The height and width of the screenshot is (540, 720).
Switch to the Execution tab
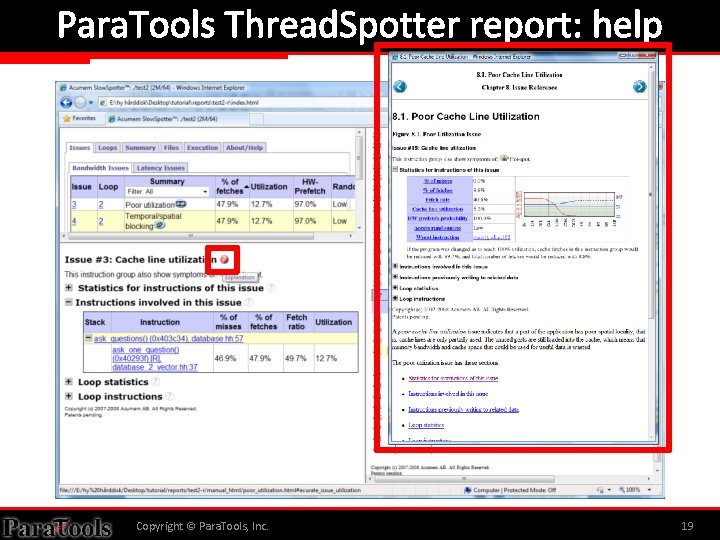click(x=202, y=148)
